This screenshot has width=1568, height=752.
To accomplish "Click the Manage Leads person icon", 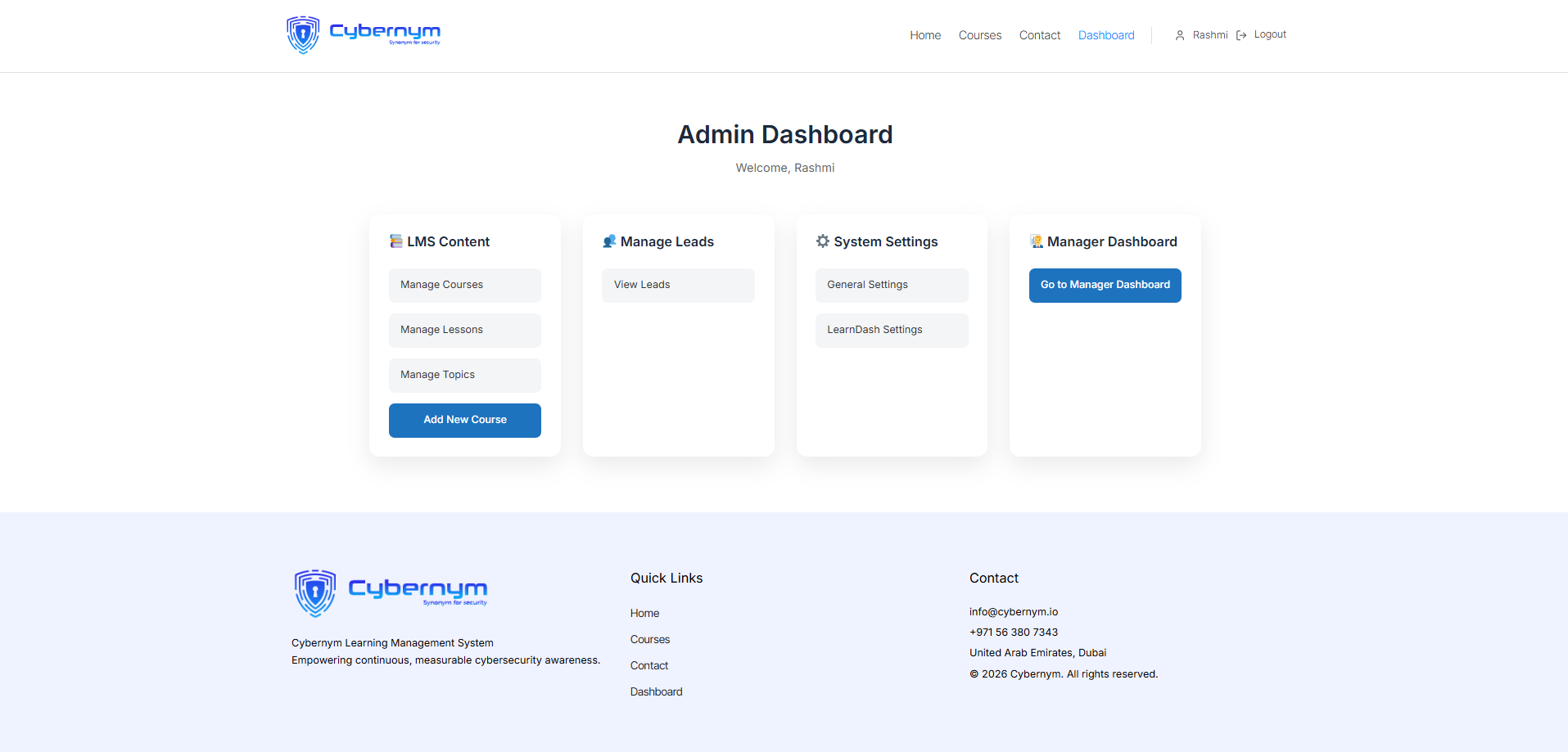I will click(609, 241).
